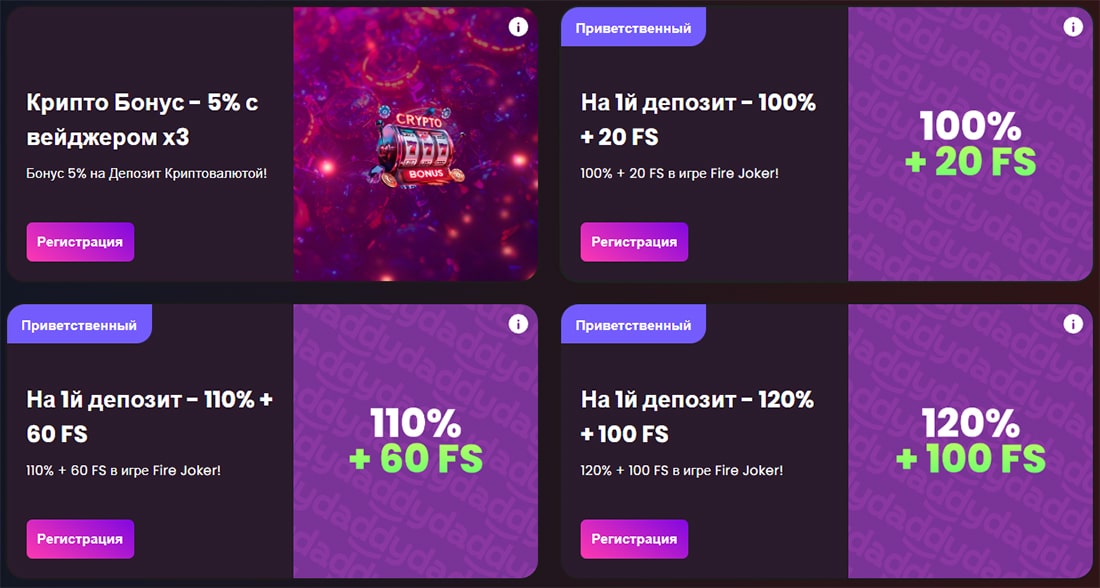Image resolution: width=1100 pixels, height=588 pixels.
Task: Click text Бонус 5% на Депозит Криптовалютой
Action: [147, 173]
